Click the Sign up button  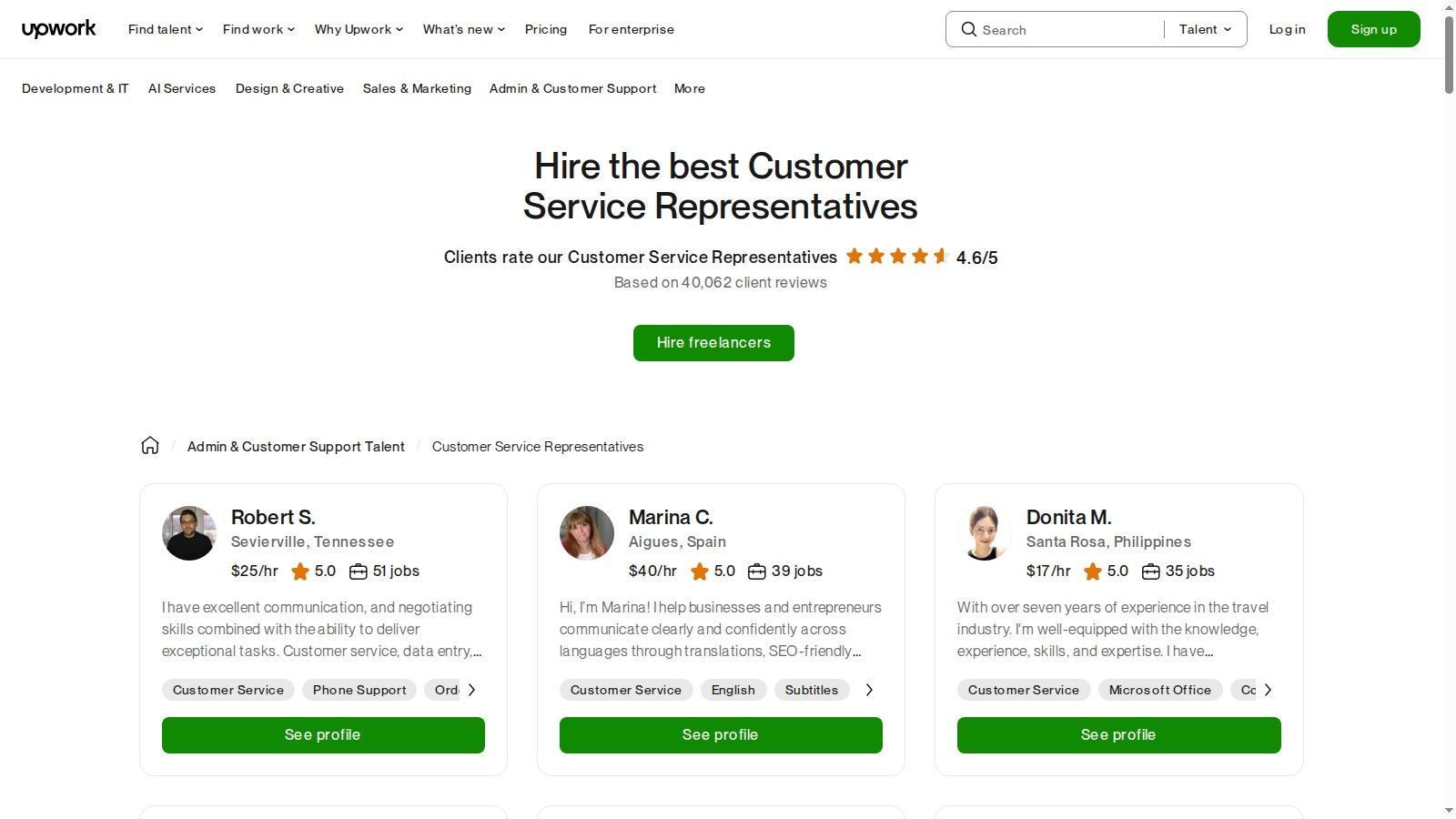pos(1373,28)
